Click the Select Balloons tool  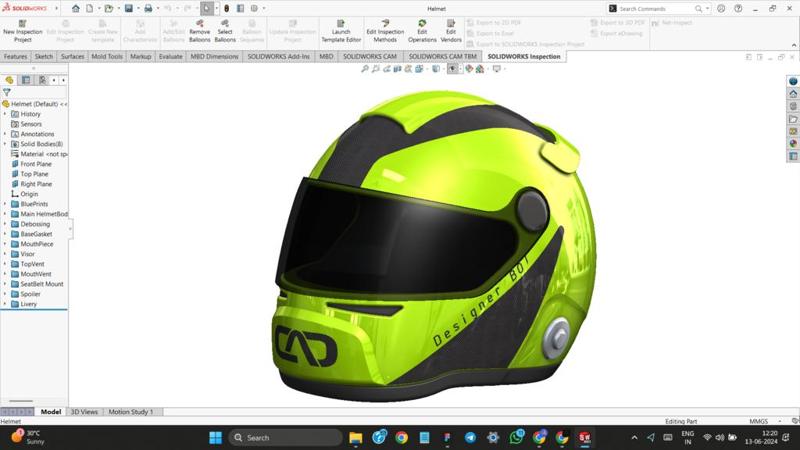[225, 32]
